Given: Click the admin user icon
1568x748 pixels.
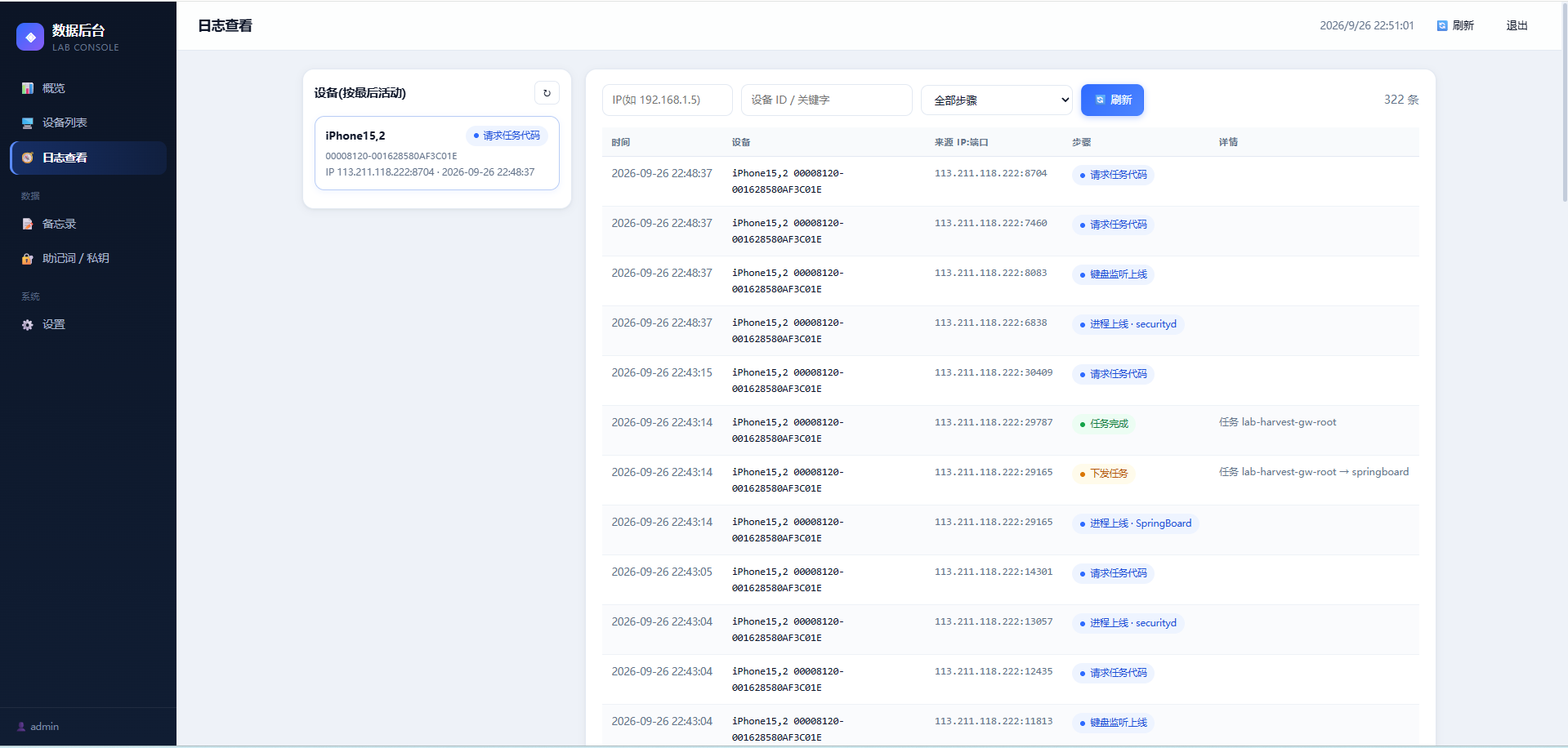Looking at the screenshot, I should point(22,727).
